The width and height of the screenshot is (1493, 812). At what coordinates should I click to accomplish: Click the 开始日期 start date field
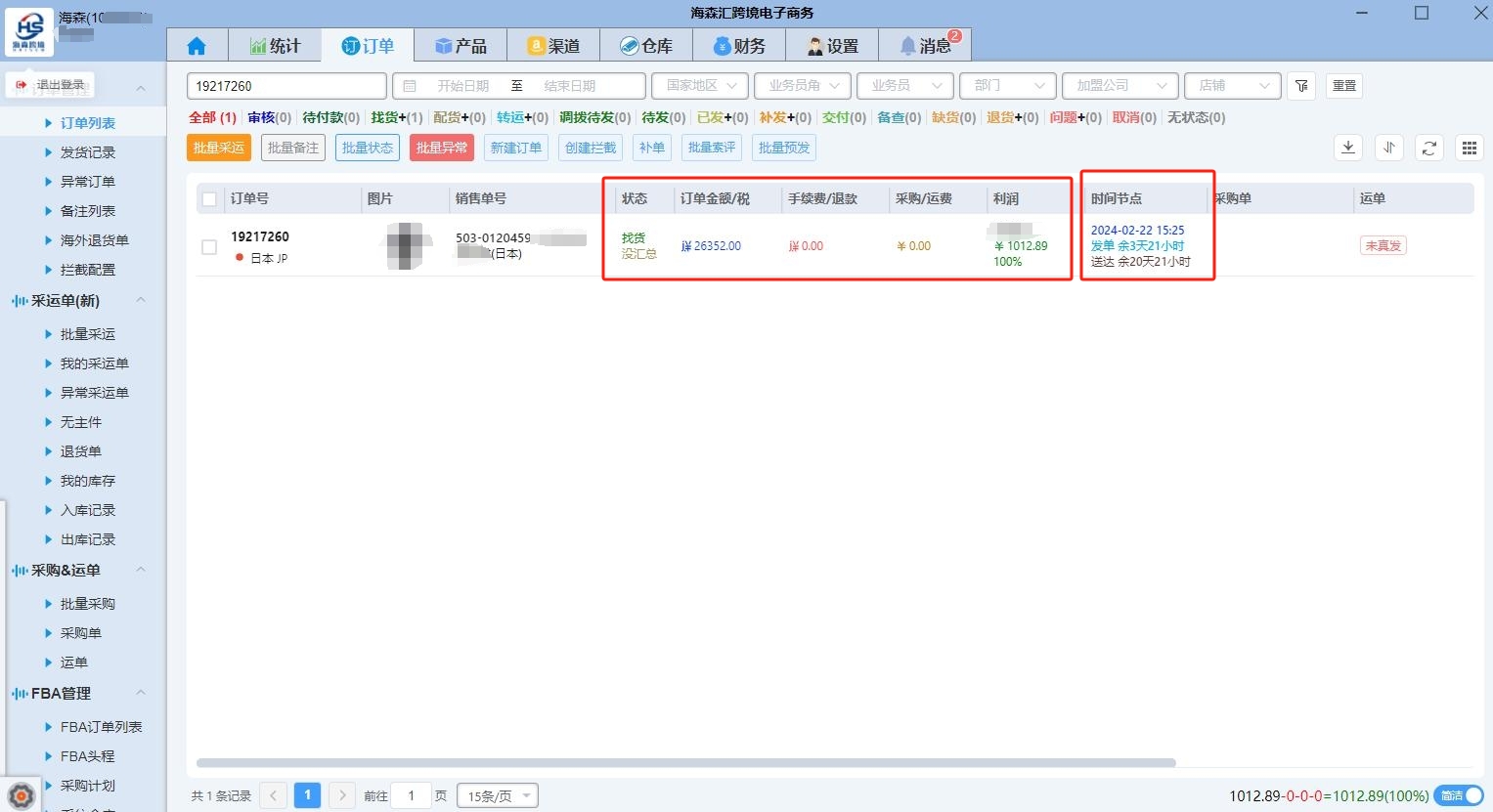pyautogui.click(x=462, y=86)
